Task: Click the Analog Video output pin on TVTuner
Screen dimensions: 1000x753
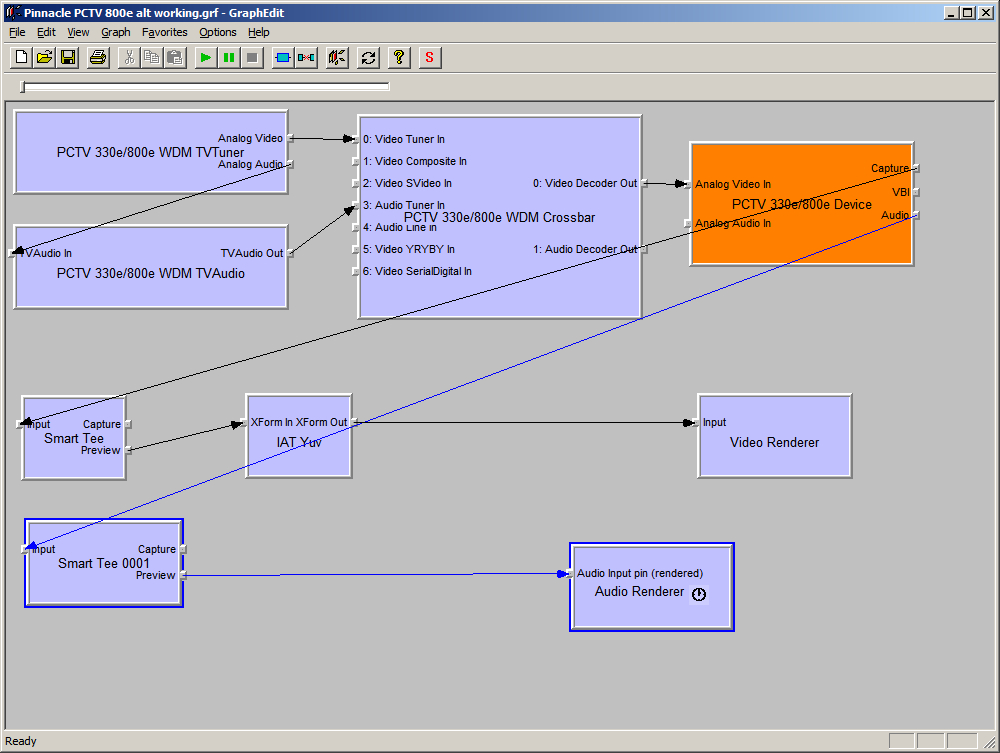Action: pos(290,138)
